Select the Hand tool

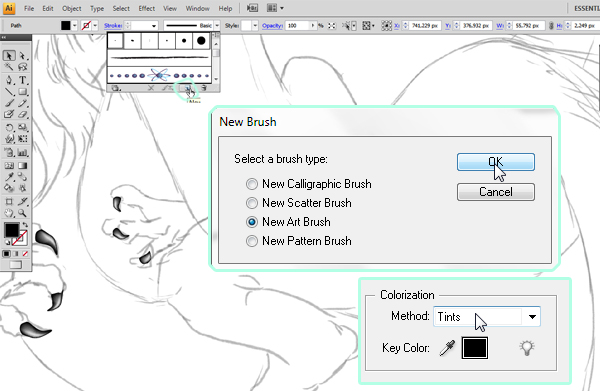click(8, 213)
